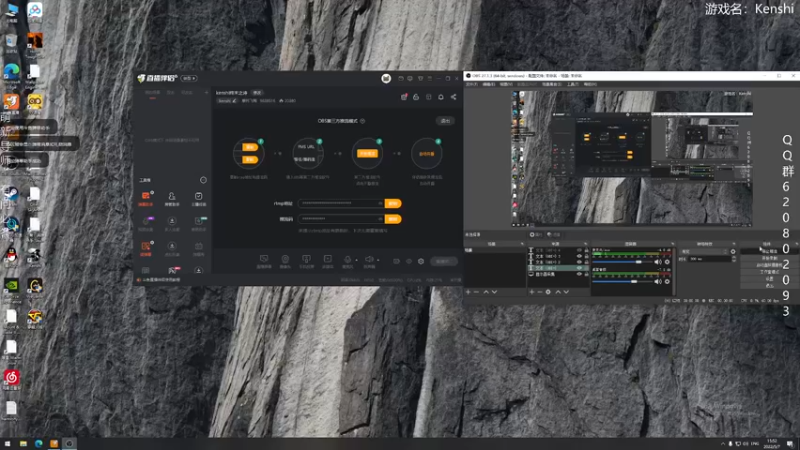Click the camera source icon in bottom toolbar

[x=285, y=261]
